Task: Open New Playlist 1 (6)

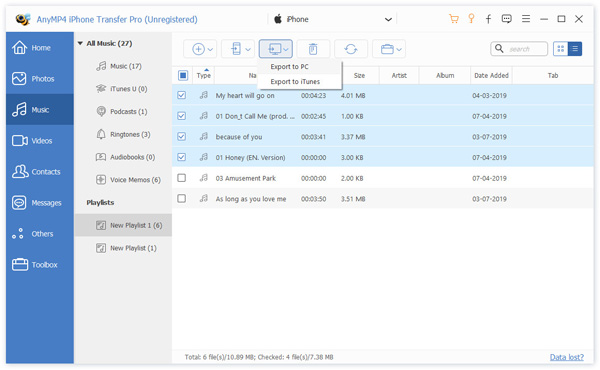Action: click(x=123, y=225)
